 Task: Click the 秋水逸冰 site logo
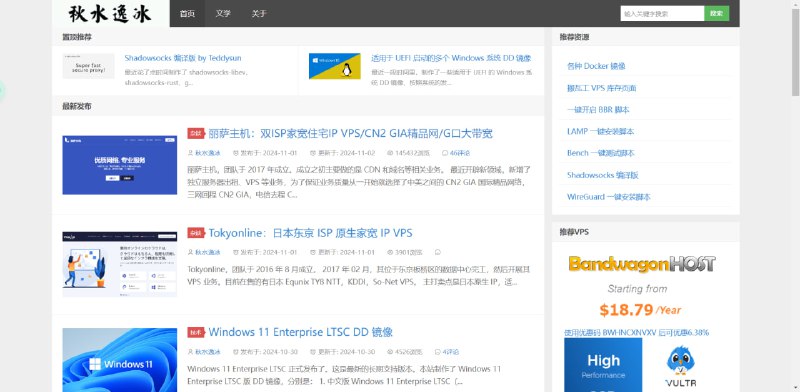[x=110, y=13]
